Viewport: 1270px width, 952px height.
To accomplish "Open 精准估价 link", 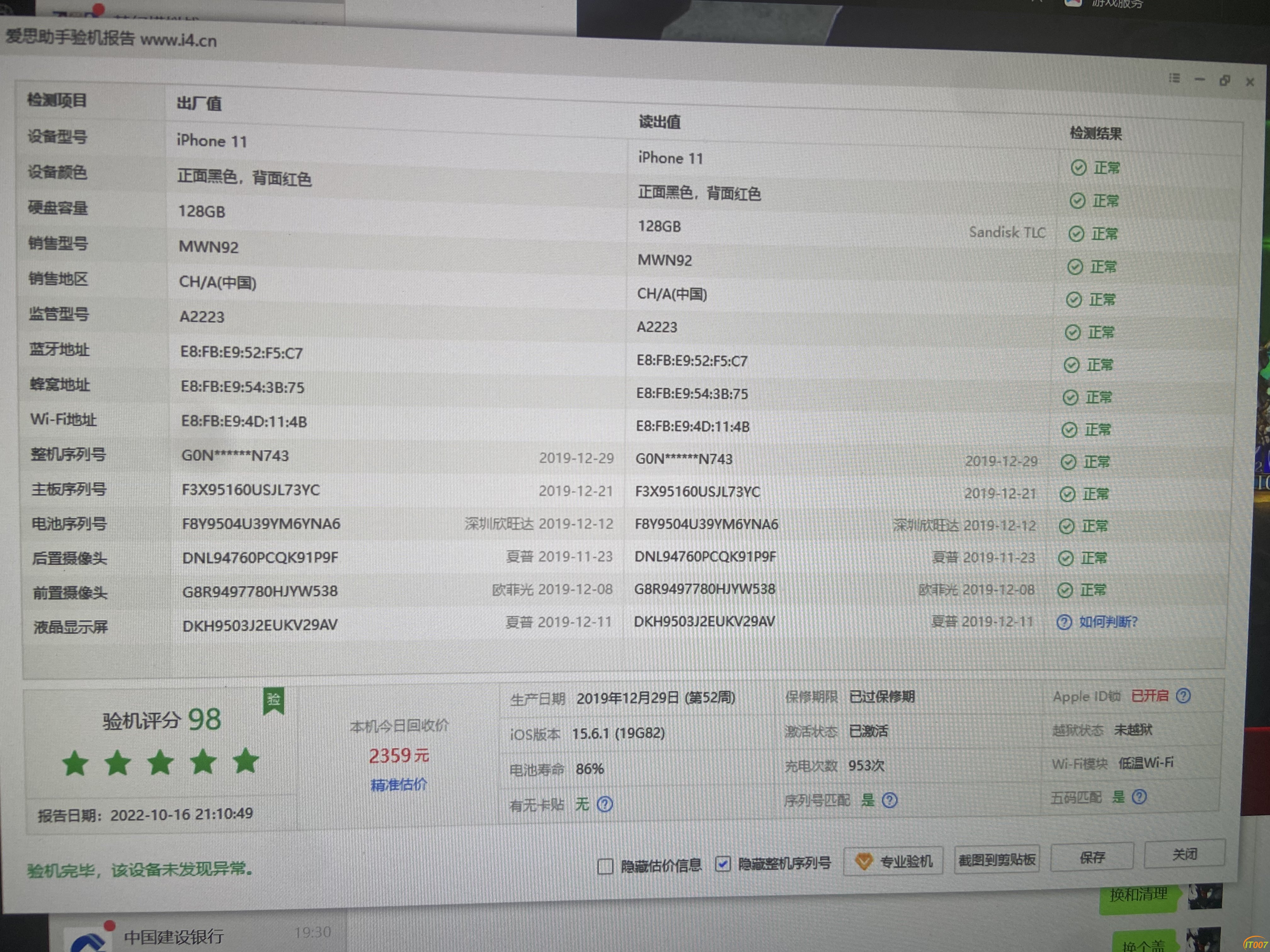I will click(398, 785).
